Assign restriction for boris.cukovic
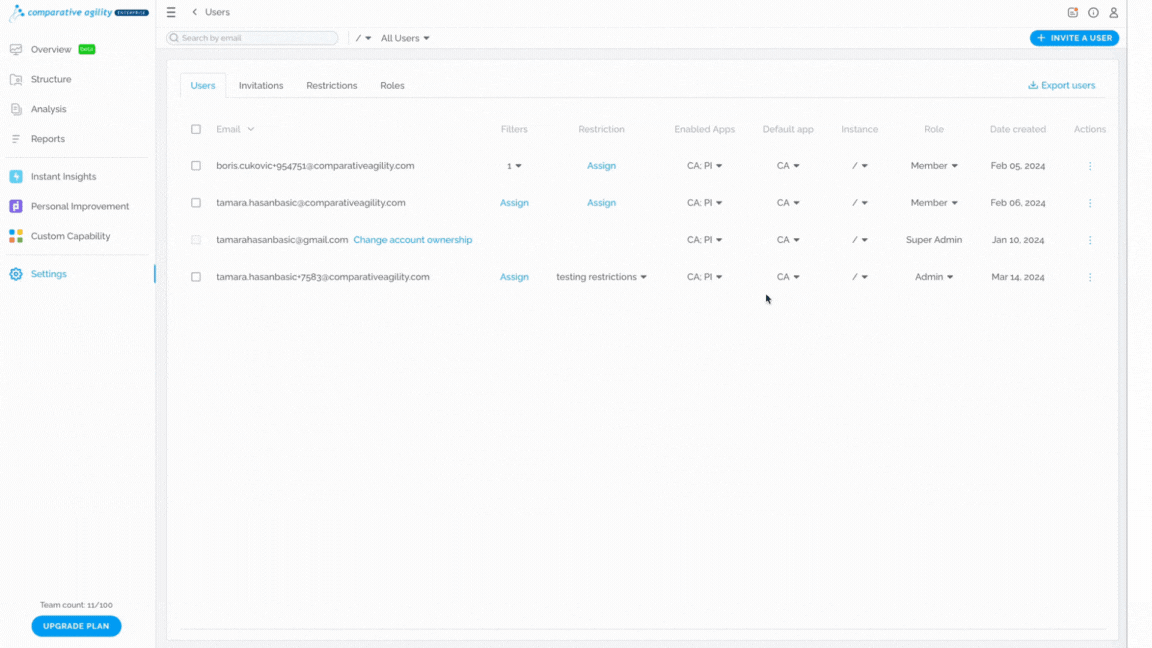 click(x=601, y=166)
